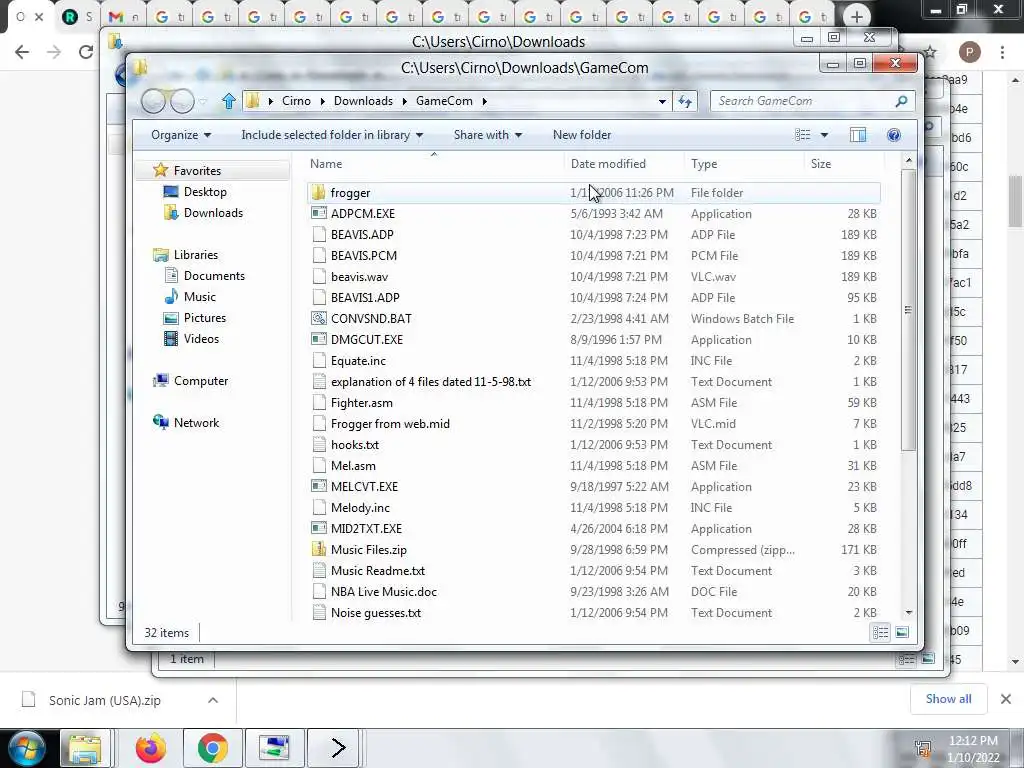
Task: Click the search magnifier icon
Action: [x=902, y=101]
